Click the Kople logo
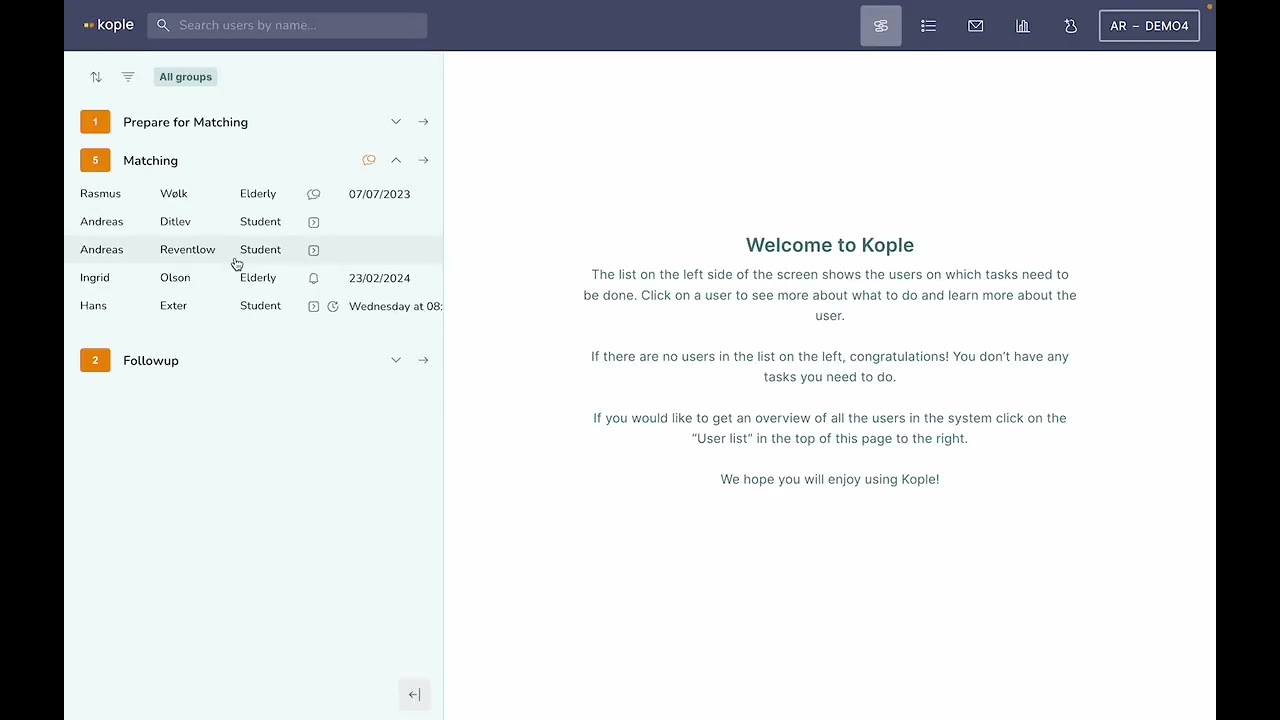1280x720 pixels. coord(108,25)
